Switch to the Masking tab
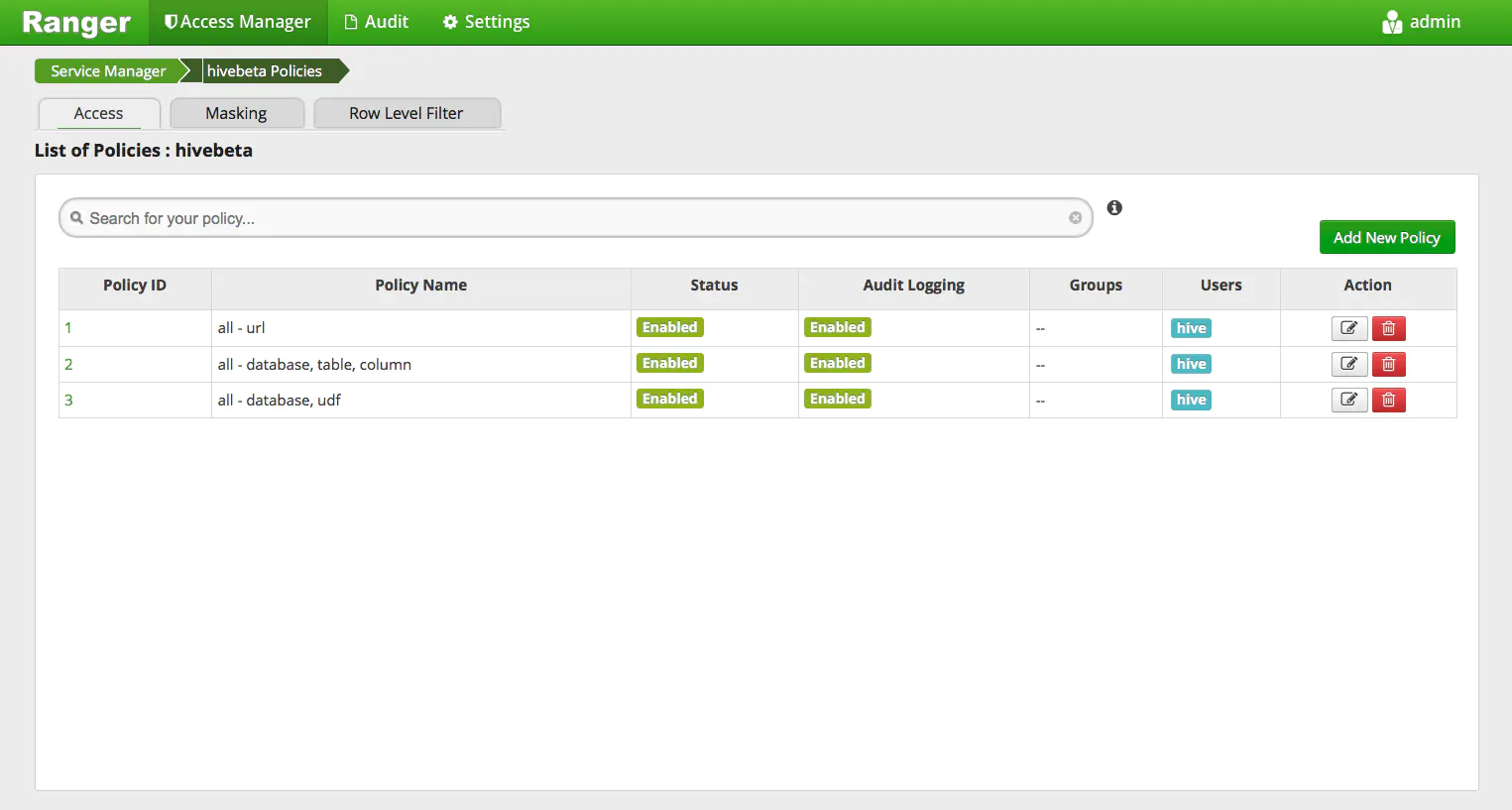 [236, 113]
